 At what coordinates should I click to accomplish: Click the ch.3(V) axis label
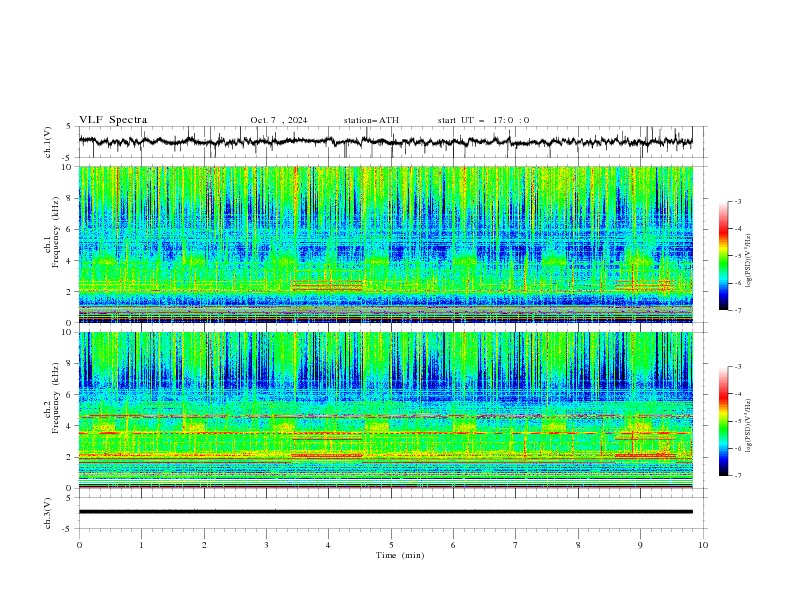pyautogui.click(x=48, y=513)
